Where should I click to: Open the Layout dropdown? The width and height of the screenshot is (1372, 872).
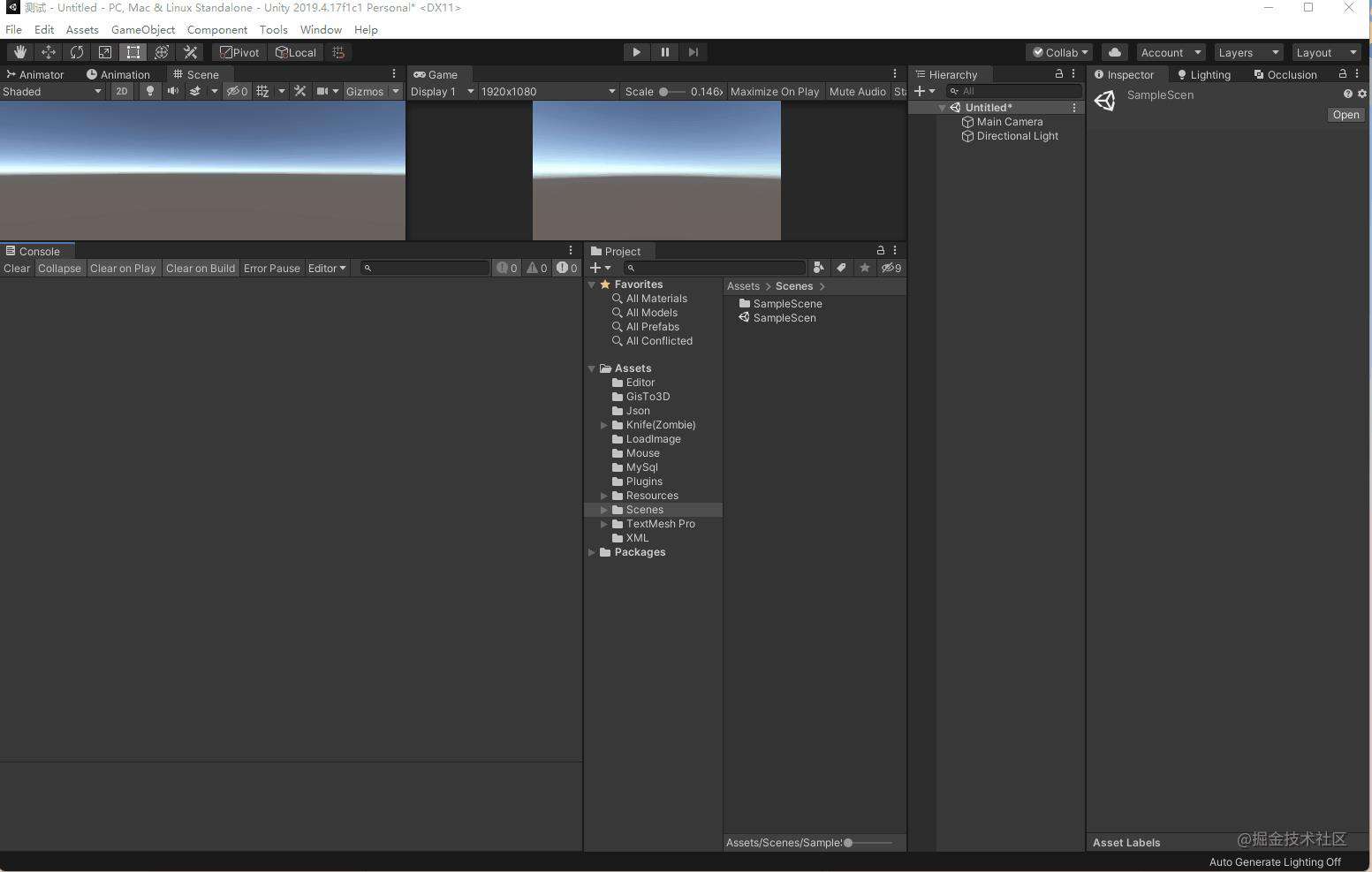click(1326, 52)
